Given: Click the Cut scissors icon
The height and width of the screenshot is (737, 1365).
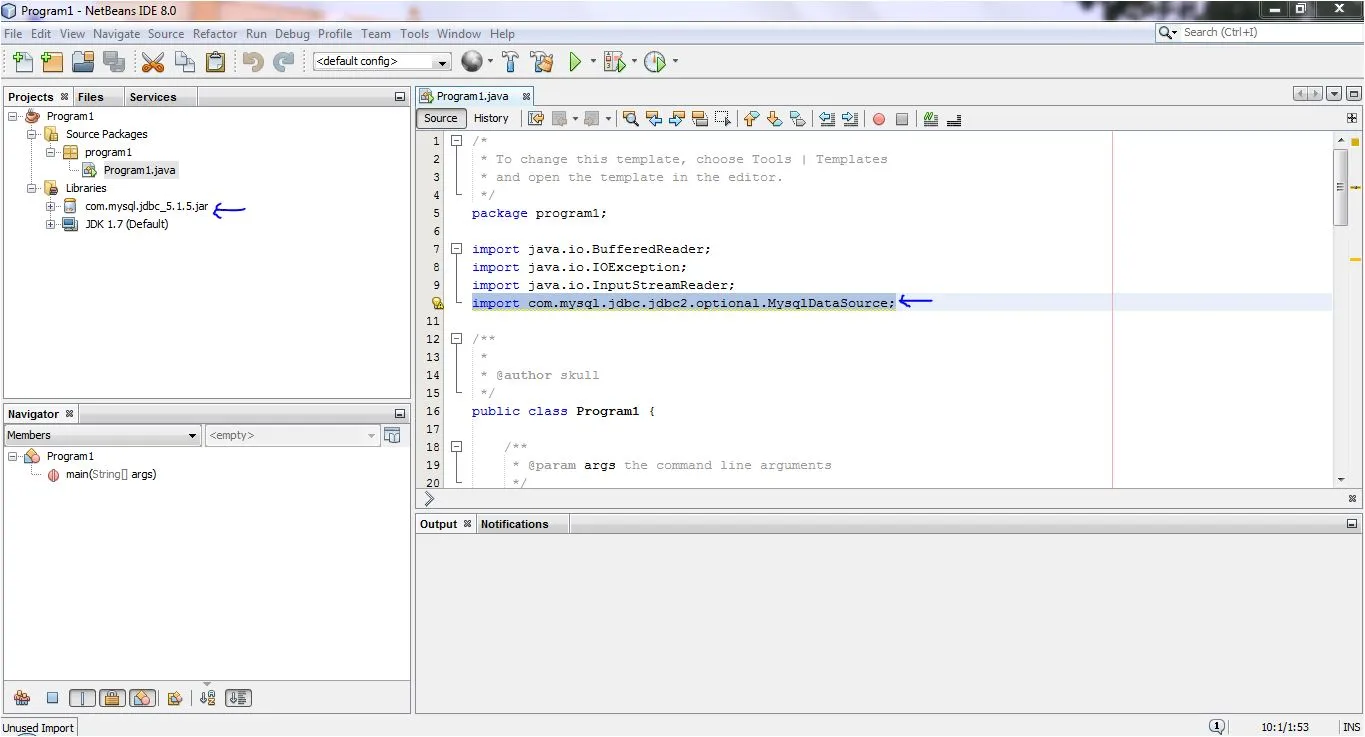Looking at the screenshot, I should (152, 62).
